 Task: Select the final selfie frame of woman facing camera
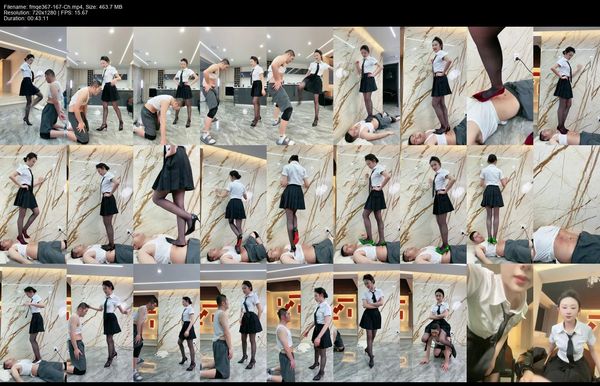[x=567, y=322]
